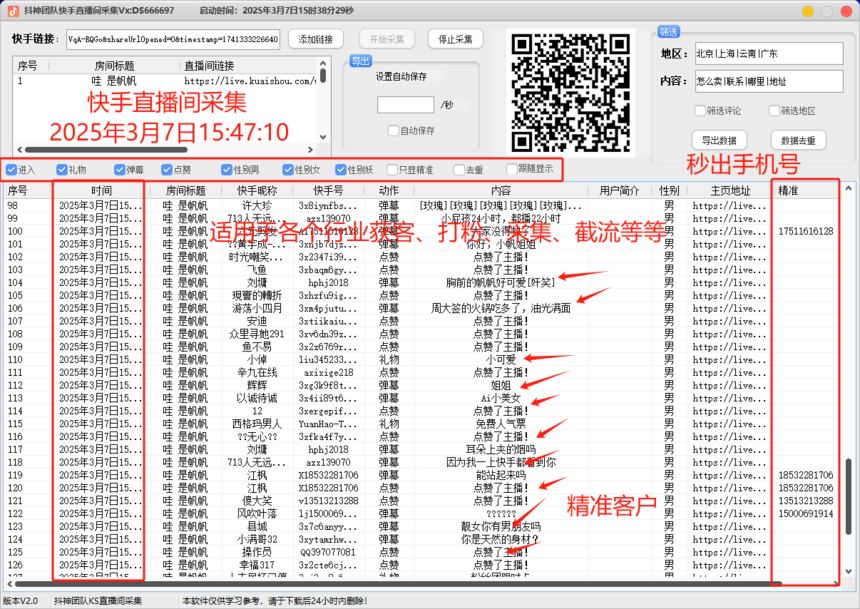Click scroll-up arrow of room list
The height and width of the screenshot is (609, 860).
[x=323, y=63]
